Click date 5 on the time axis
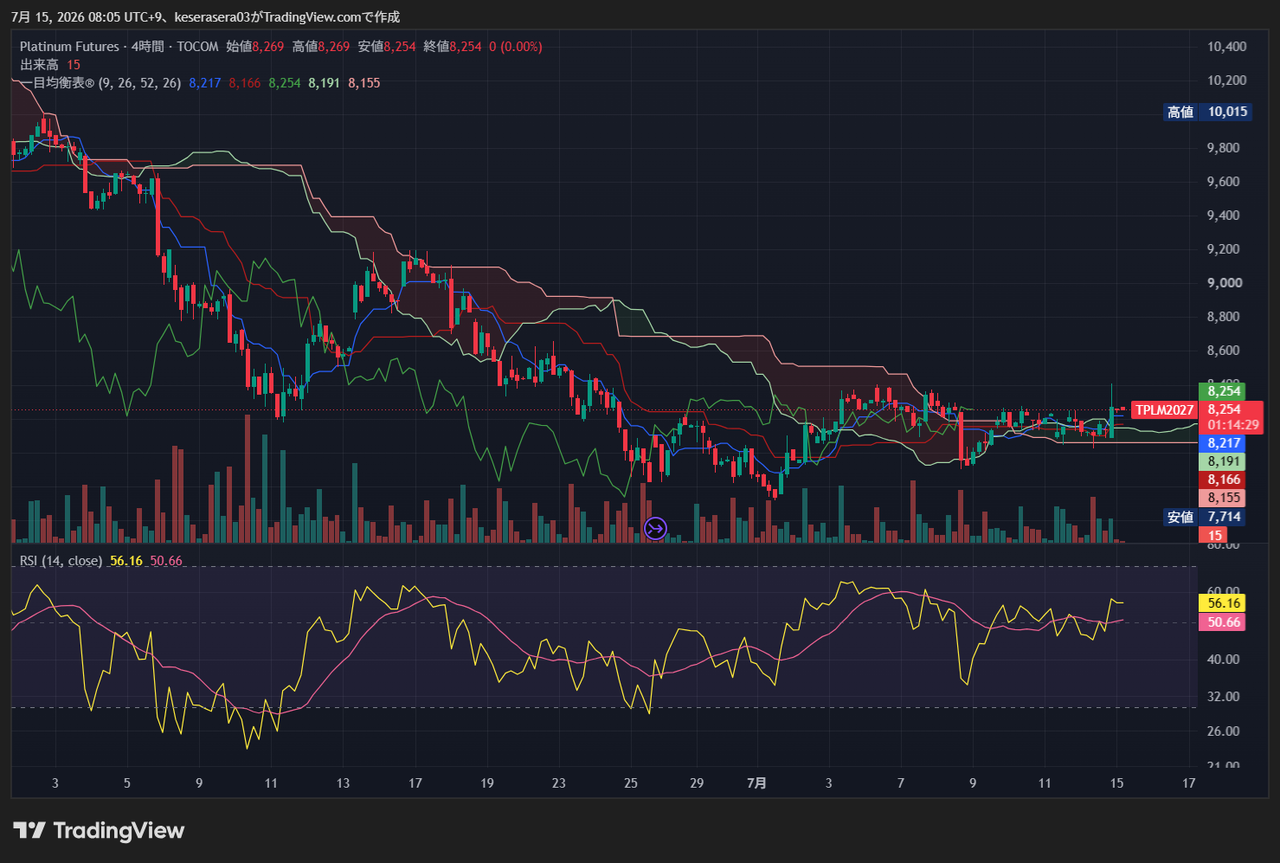 (127, 783)
